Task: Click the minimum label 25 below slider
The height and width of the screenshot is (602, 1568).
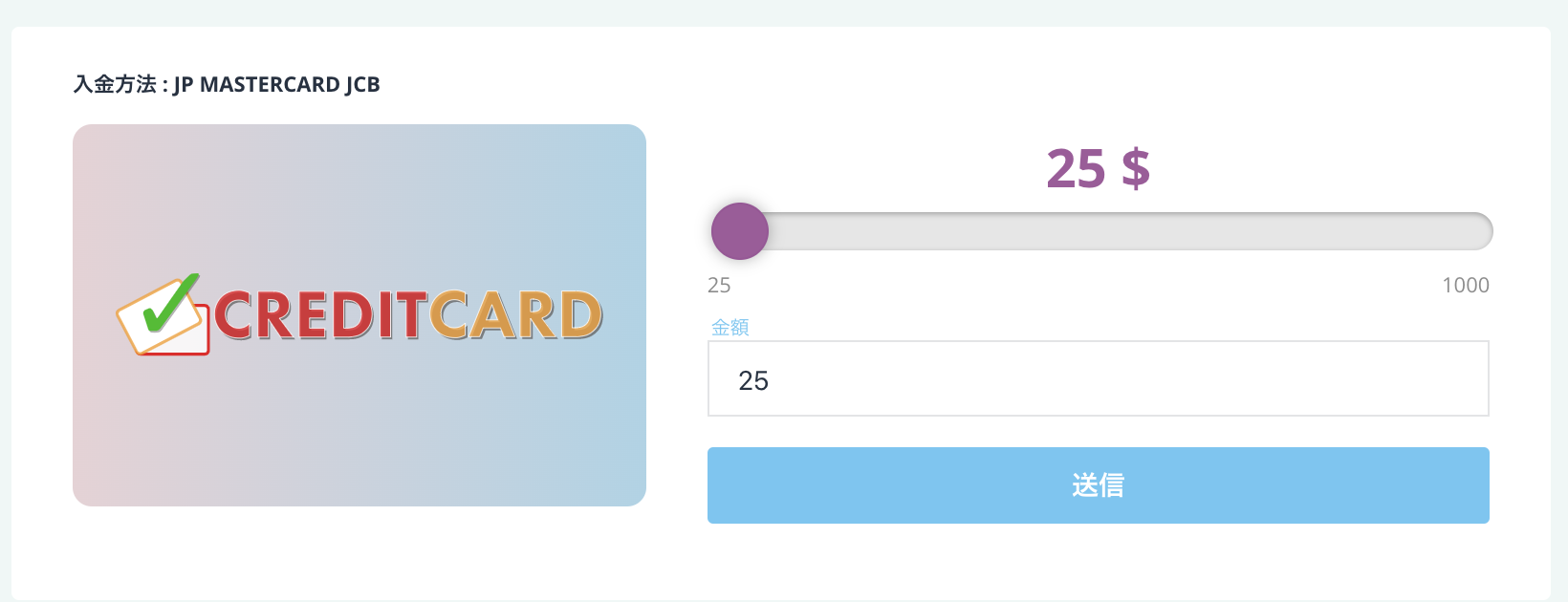Action: coord(719,285)
